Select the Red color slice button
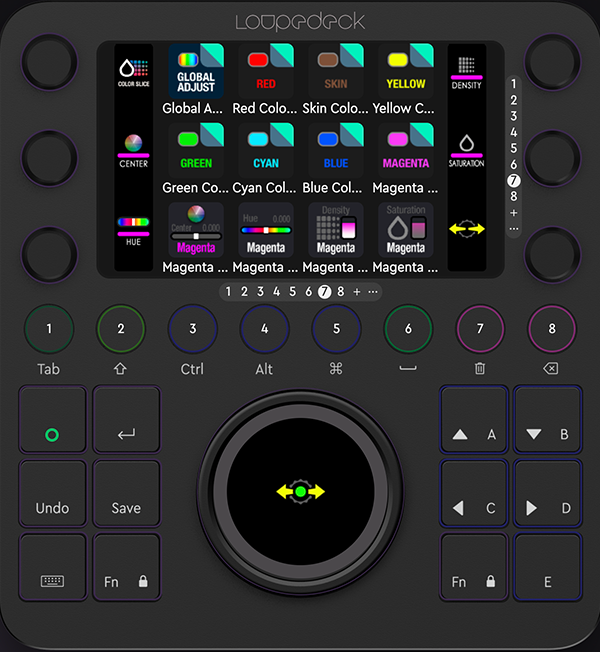 pos(266,71)
